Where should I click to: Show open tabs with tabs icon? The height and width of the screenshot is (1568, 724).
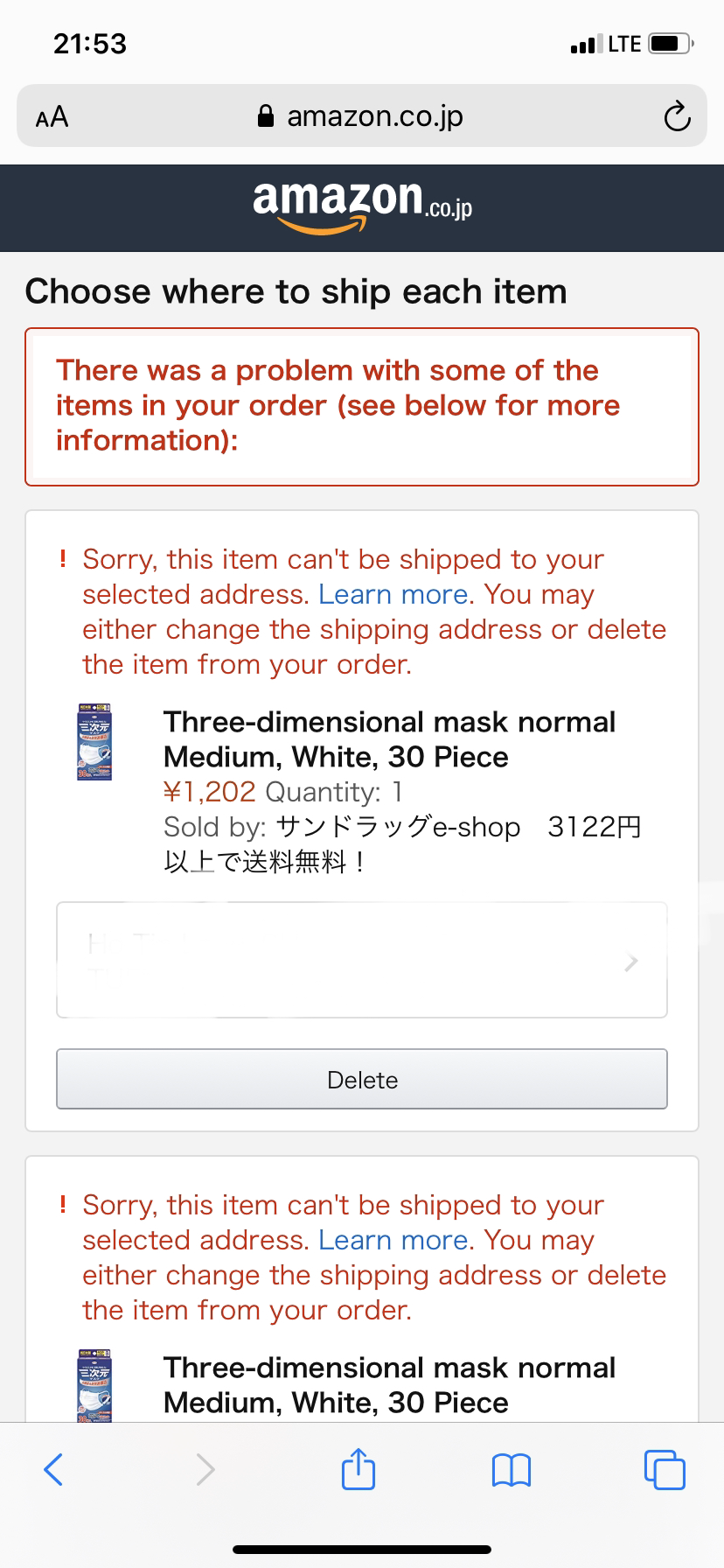665,1469
